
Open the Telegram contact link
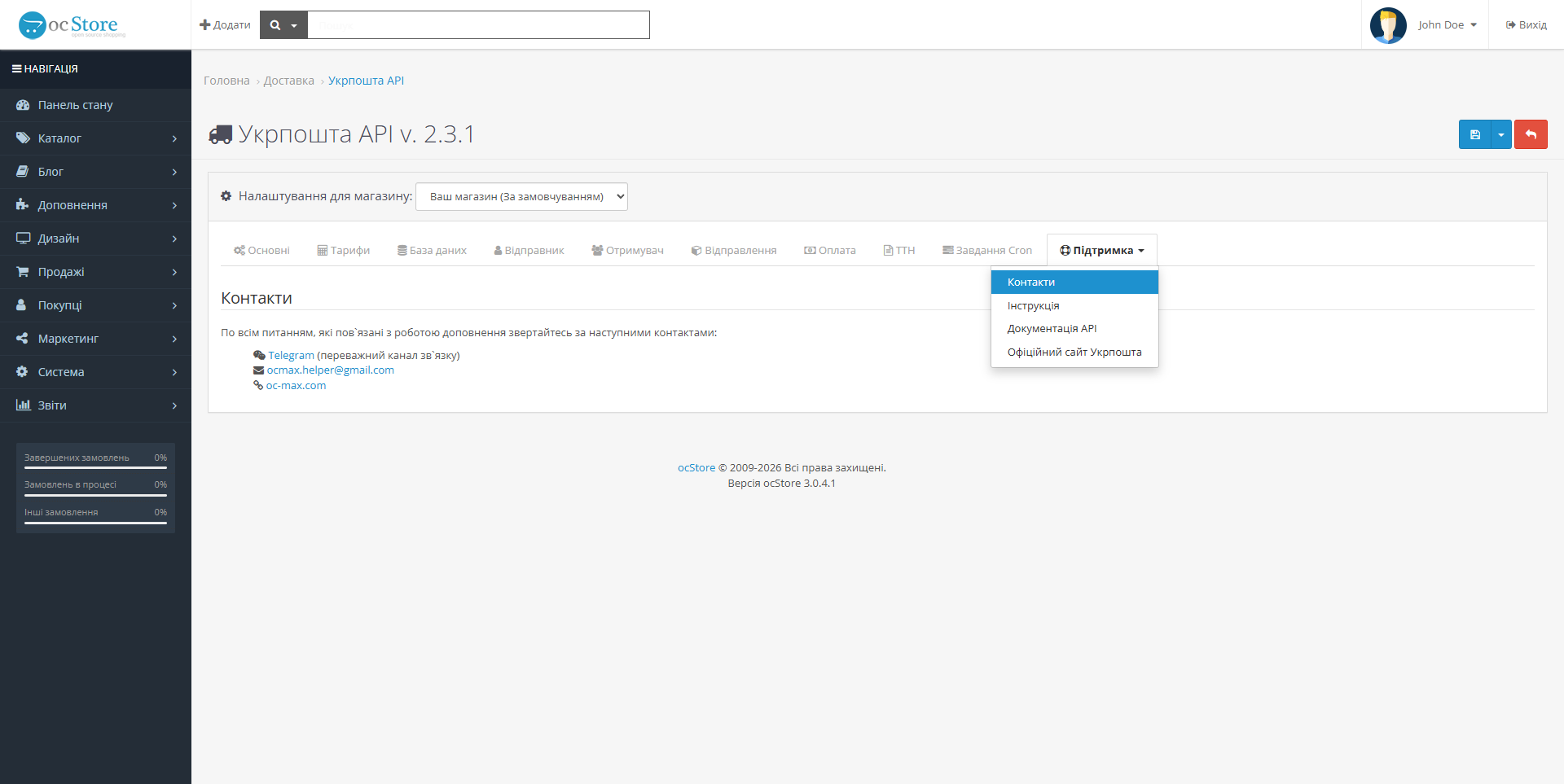(291, 356)
